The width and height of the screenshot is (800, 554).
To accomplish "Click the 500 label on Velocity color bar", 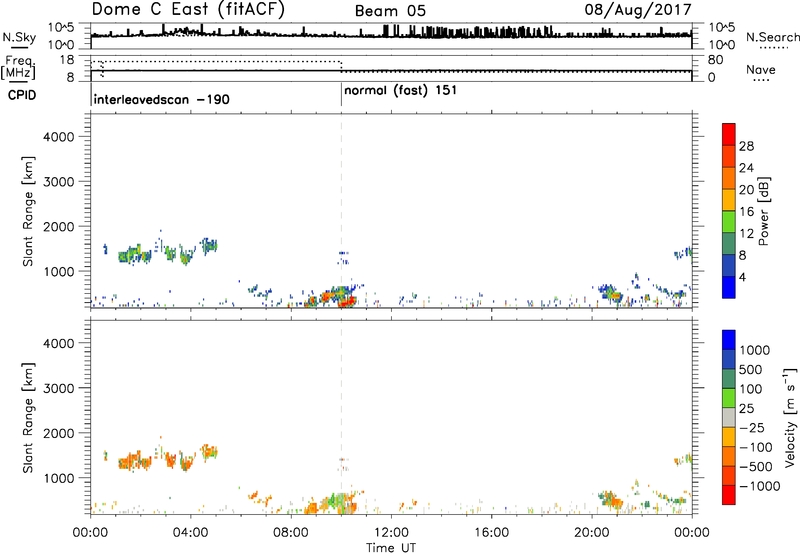I will point(753,370).
